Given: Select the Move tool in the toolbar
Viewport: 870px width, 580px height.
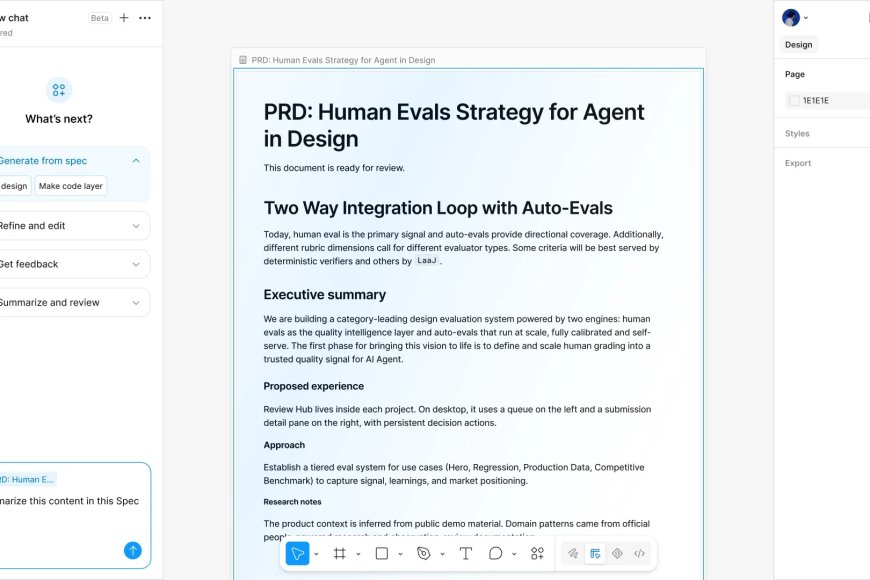Looking at the screenshot, I should 297,553.
